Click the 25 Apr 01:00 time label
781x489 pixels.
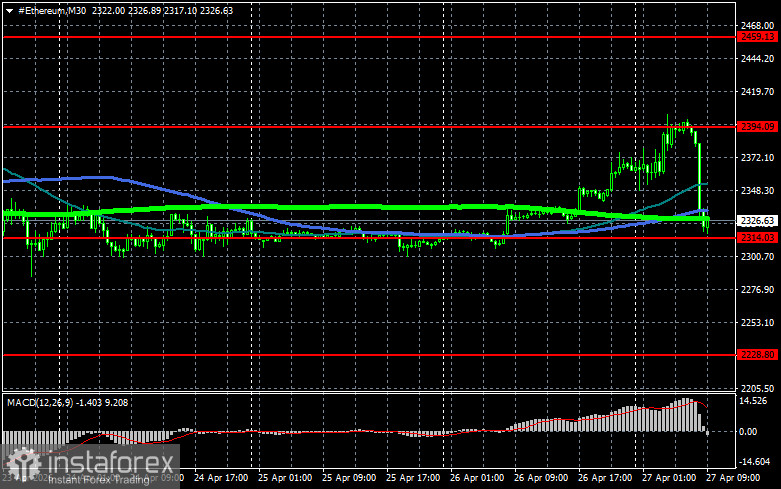click(285, 478)
